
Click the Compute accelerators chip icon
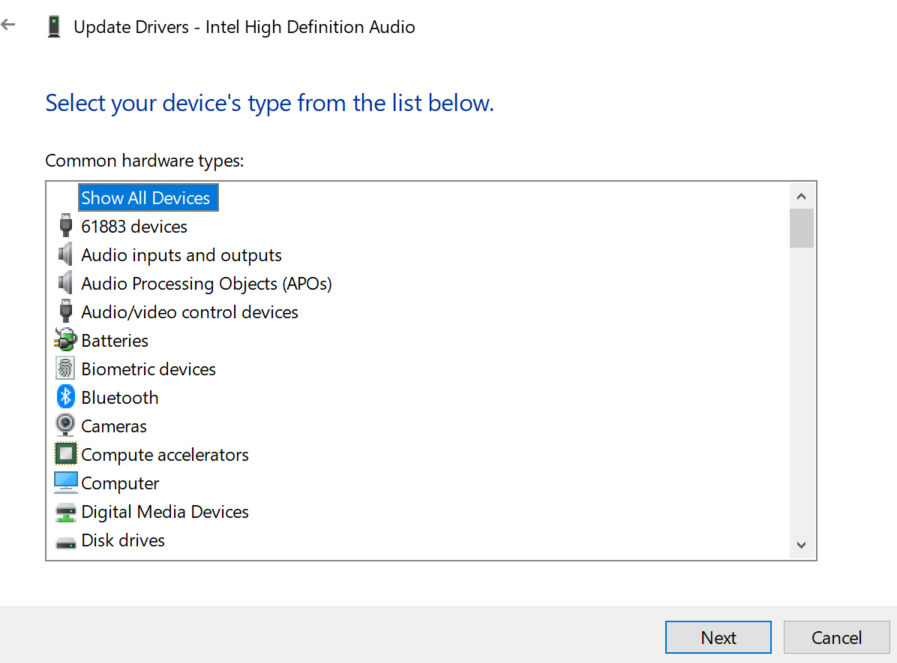pos(65,454)
